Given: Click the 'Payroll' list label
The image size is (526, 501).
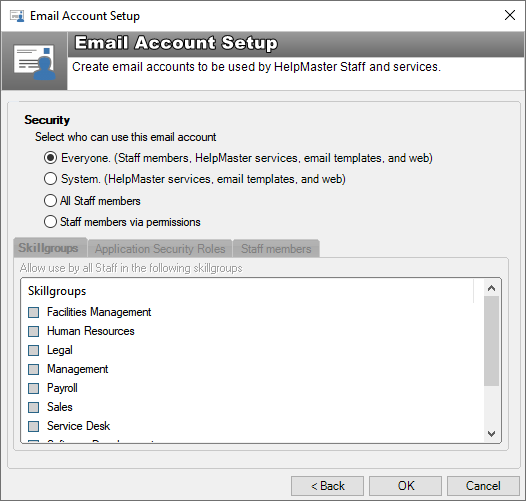Looking at the screenshot, I should click(62, 388).
